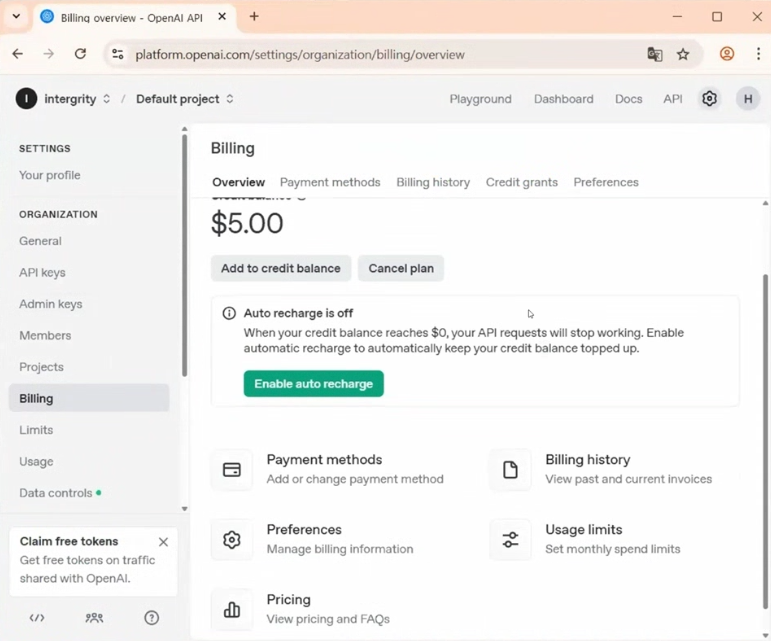Open the tab search dropdown arrow
Viewport: 771px width, 641px height.
click(x=16, y=16)
